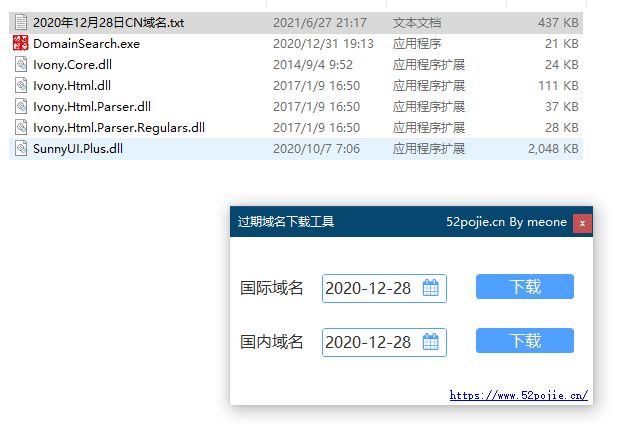Click the 2,048 KB size cell
The height and width of the screenshot is (424, 640).
[x=553, y=149]
